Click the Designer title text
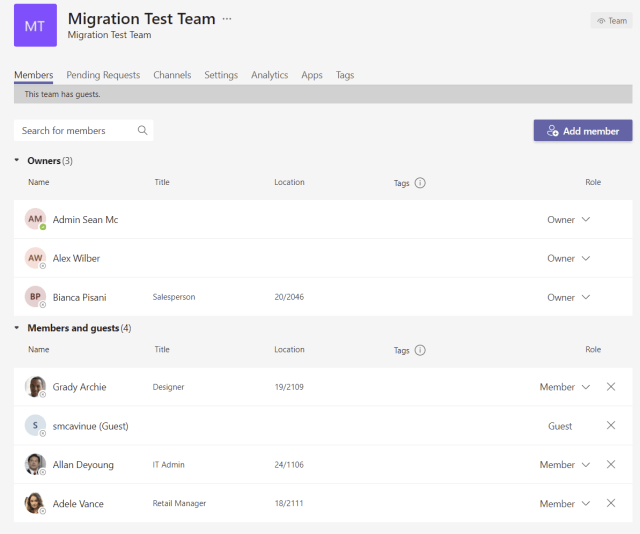The height and width of the screenshot is (534, 640). coord(168,387)
